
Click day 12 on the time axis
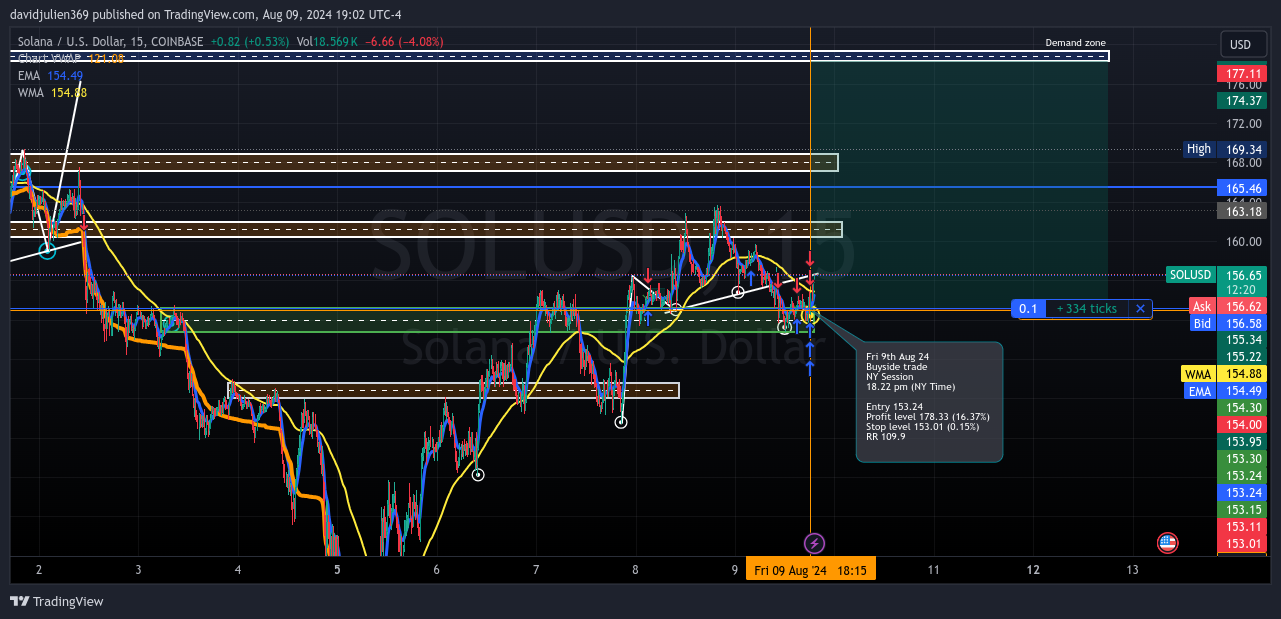[1033, 570]
